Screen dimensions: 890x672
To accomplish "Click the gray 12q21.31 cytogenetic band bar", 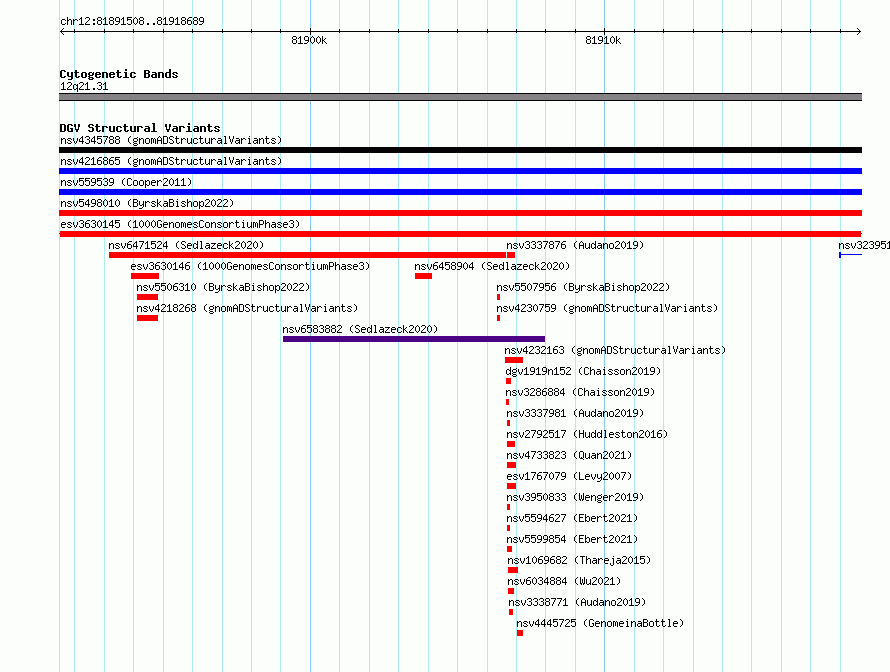I will 460,97.
